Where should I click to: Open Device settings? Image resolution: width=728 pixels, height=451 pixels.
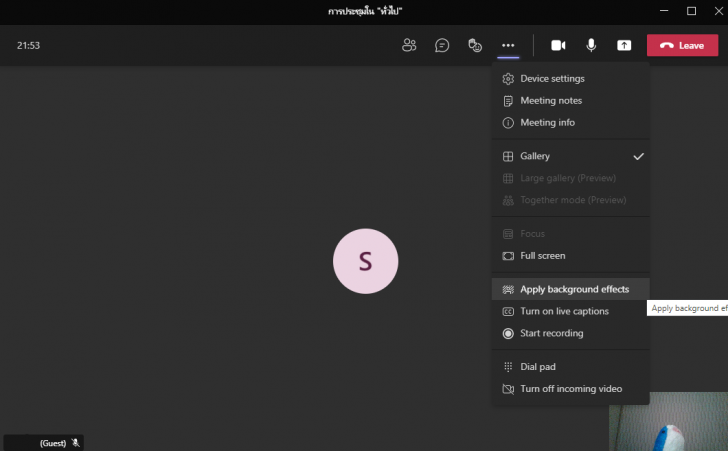571,78
